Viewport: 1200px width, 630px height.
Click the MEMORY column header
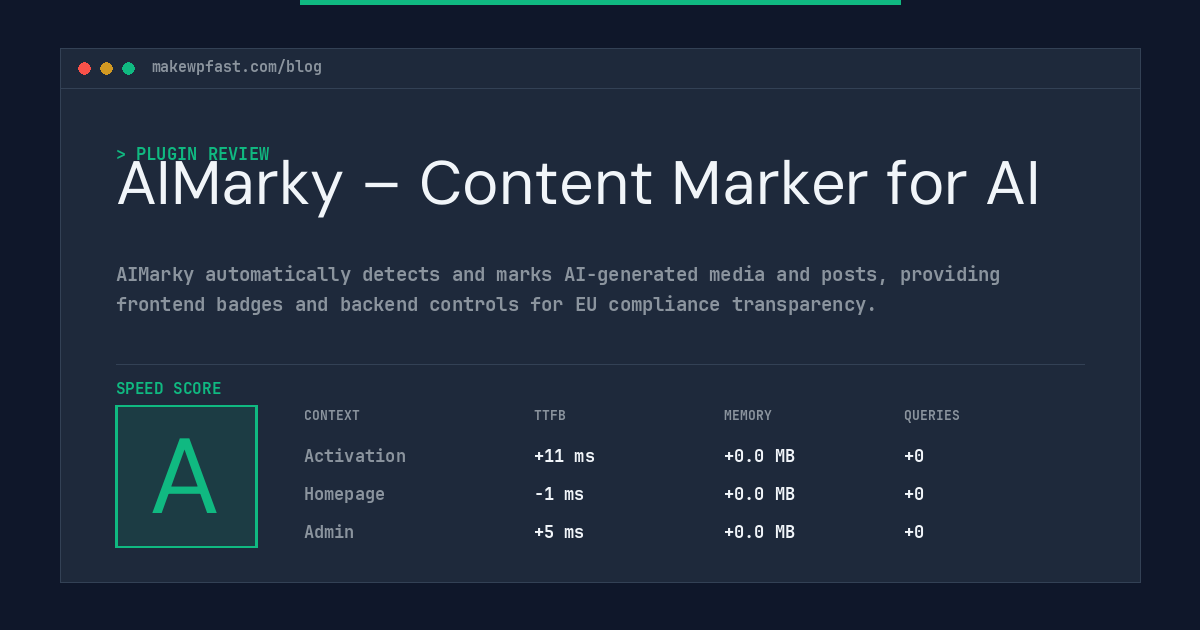[748, 416]
